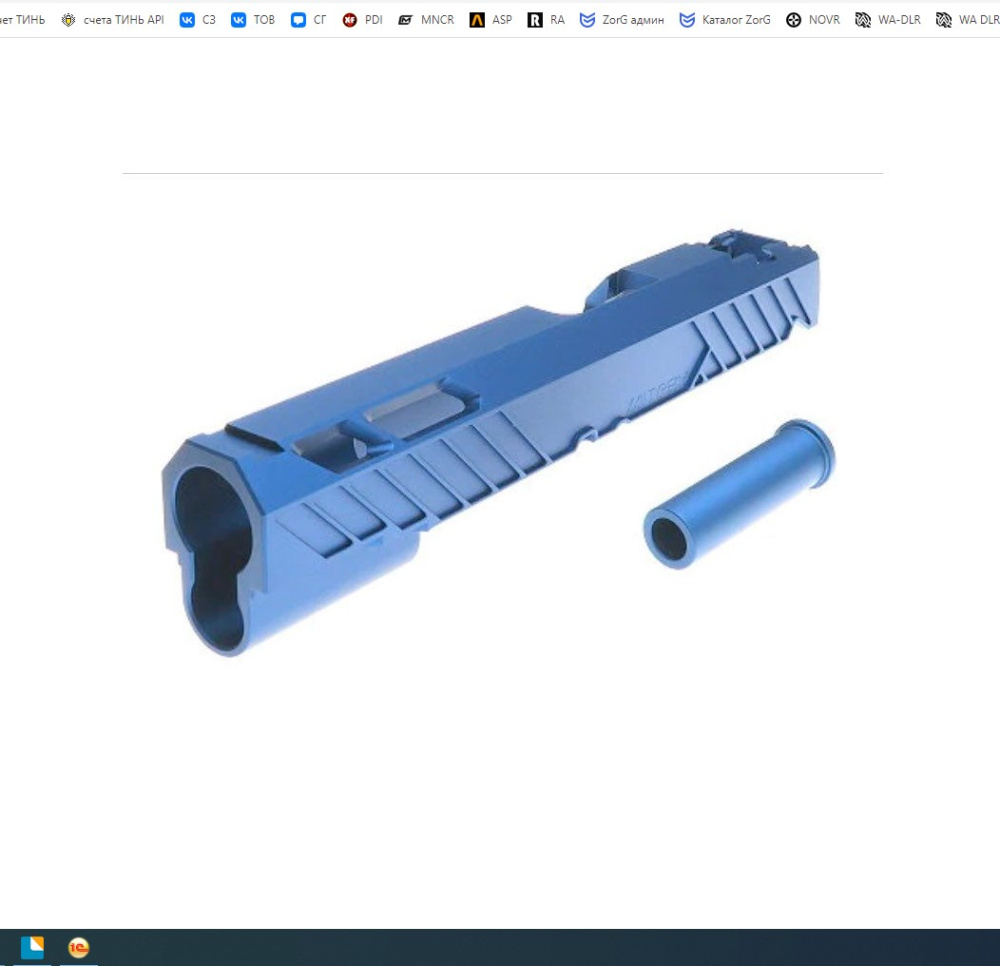This screenshot has width=1000, height=966.
Task: Open the "счета ТИНЬ API" bookmark
Action: coord(113,20)
